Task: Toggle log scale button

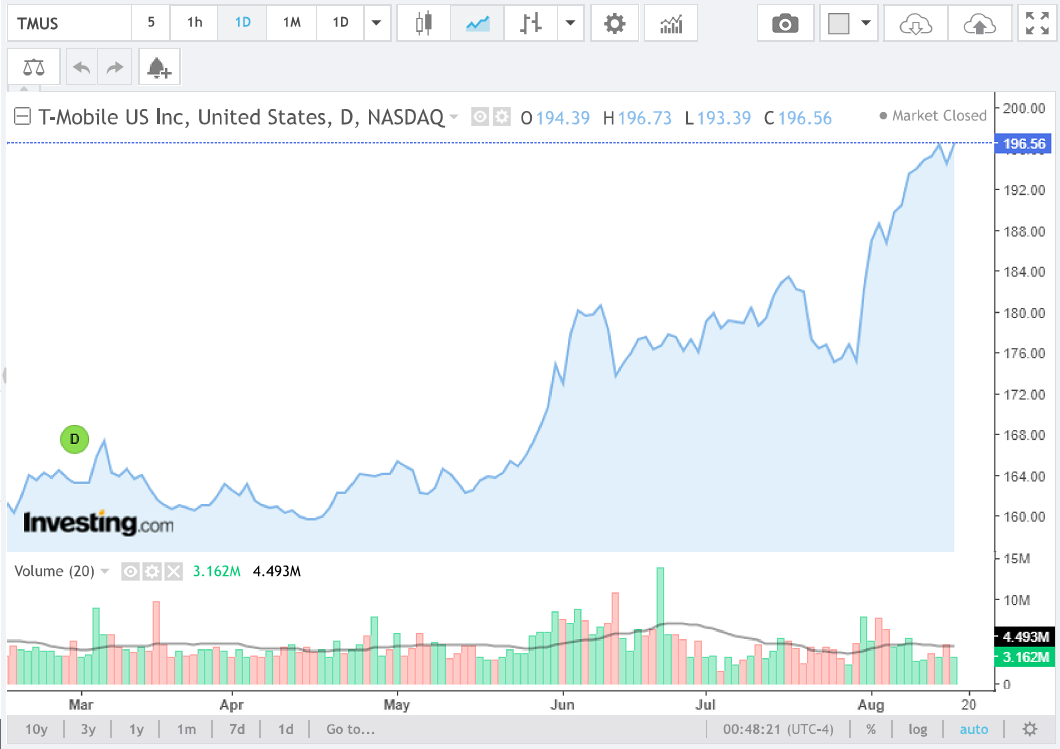Action: [917, 729]
